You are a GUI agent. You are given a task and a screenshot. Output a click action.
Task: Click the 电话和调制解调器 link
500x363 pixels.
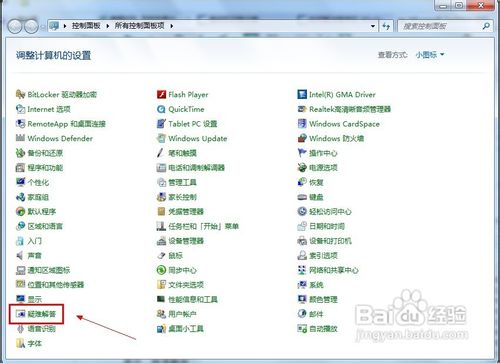(x=196, y=167)
